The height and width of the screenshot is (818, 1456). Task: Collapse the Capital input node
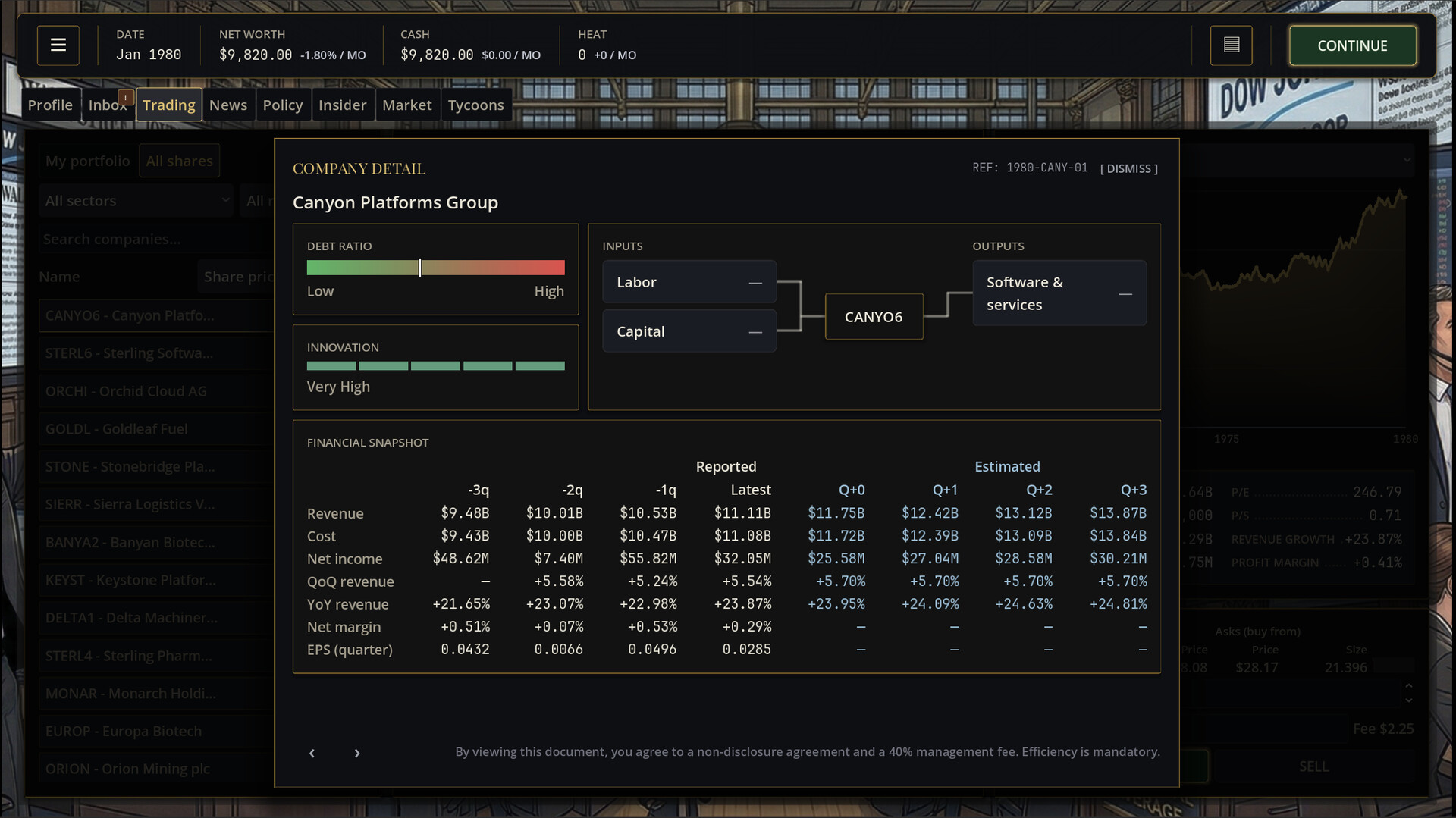pyautogui.click(x=755, y=332)
